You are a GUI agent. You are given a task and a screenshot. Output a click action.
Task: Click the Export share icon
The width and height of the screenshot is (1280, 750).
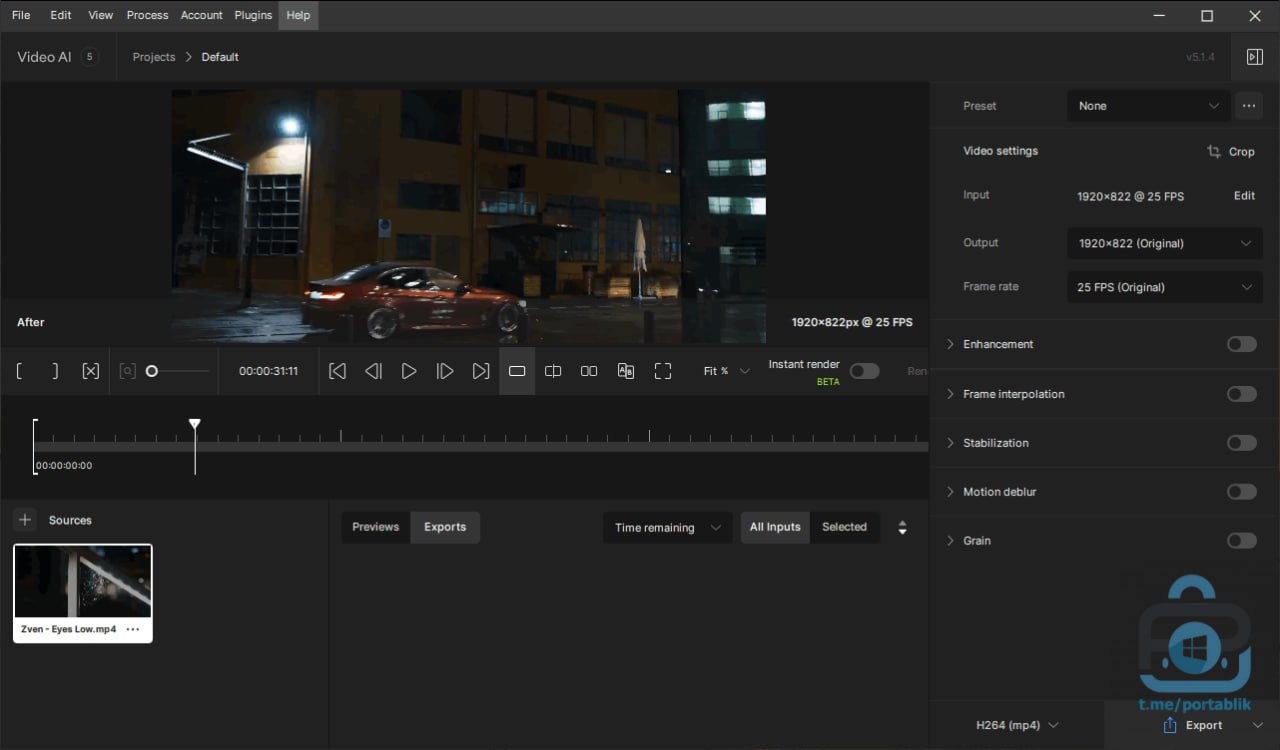coord(1170,725)
